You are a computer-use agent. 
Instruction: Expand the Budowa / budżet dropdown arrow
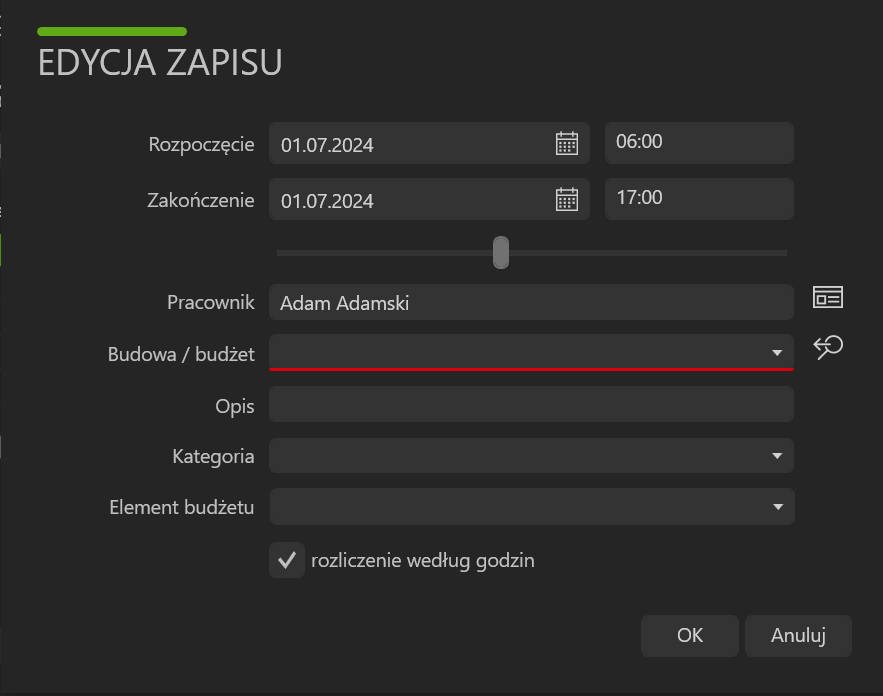(777, 353)
